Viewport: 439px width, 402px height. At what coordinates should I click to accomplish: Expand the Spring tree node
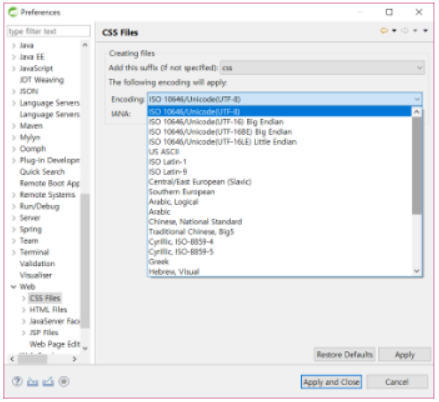(14, 229)
